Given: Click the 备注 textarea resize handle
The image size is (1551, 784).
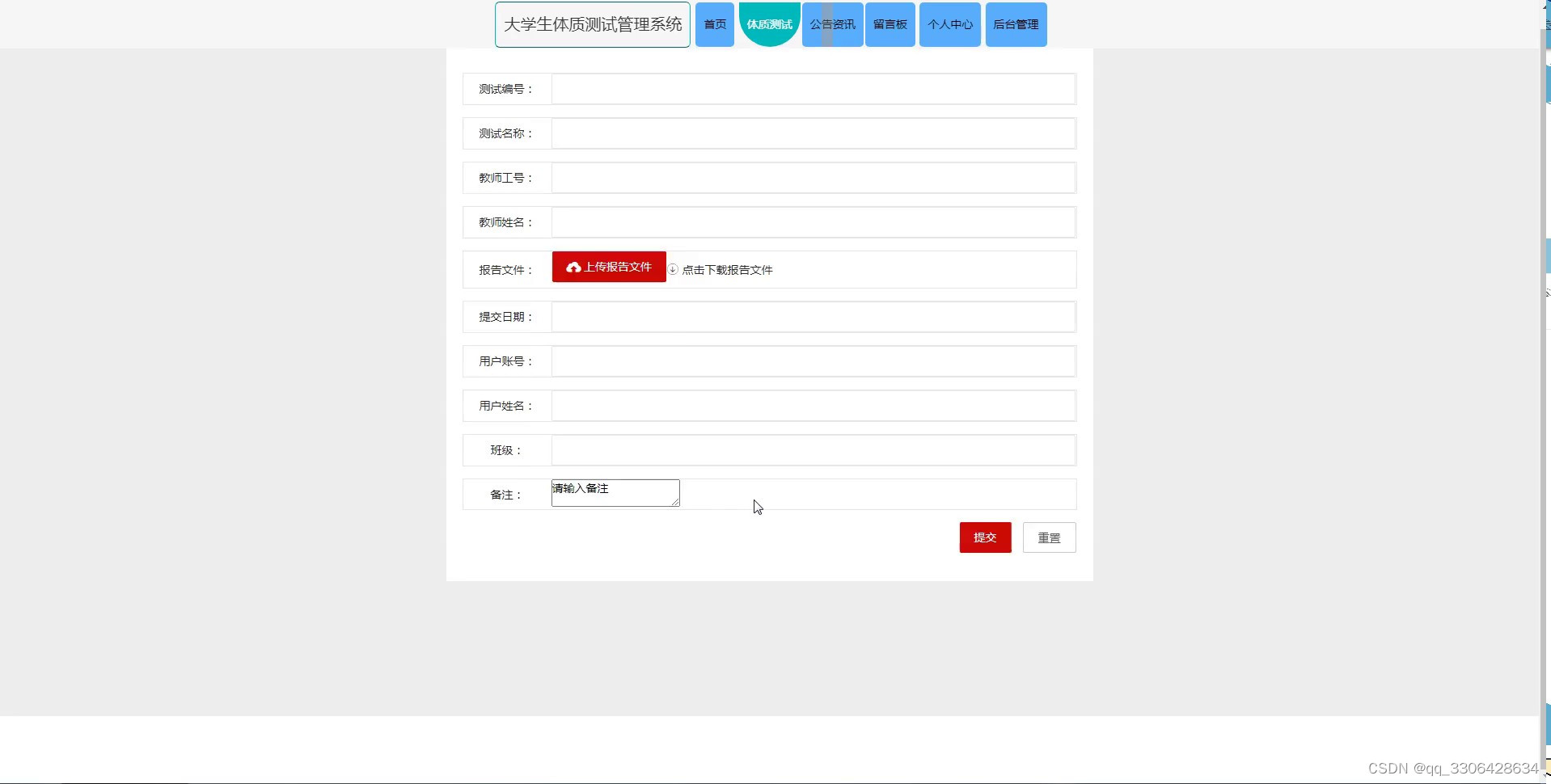Looking at the screenshot, I should [675, 502].
